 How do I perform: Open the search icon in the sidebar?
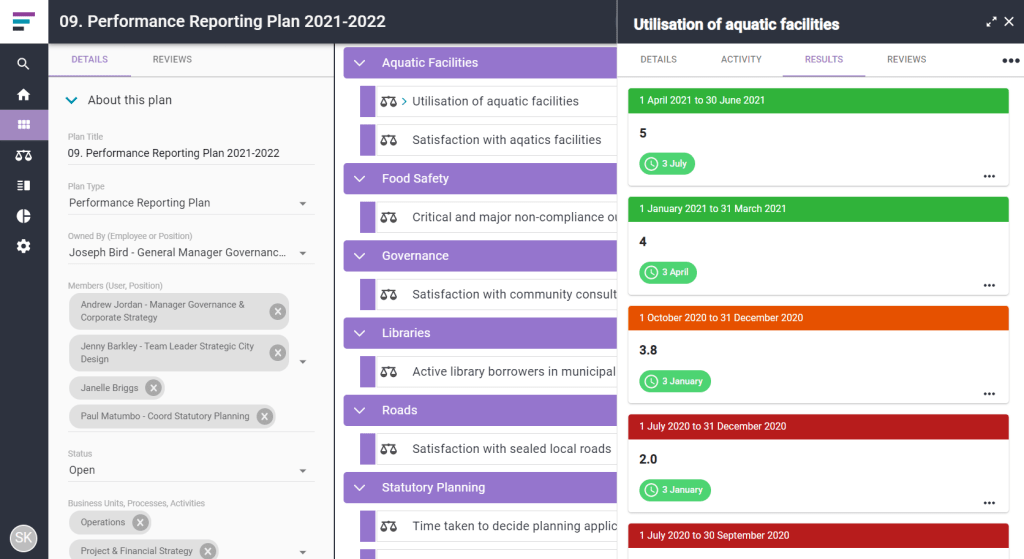click(x=24, y=63)
